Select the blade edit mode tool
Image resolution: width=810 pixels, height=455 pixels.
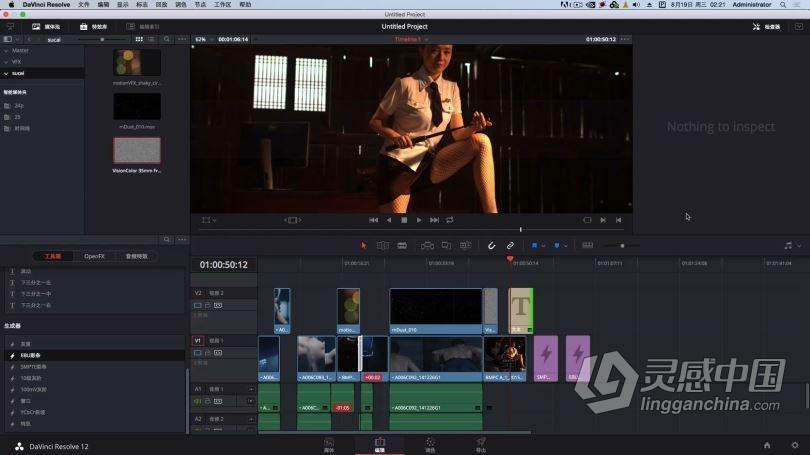(402, 246)
